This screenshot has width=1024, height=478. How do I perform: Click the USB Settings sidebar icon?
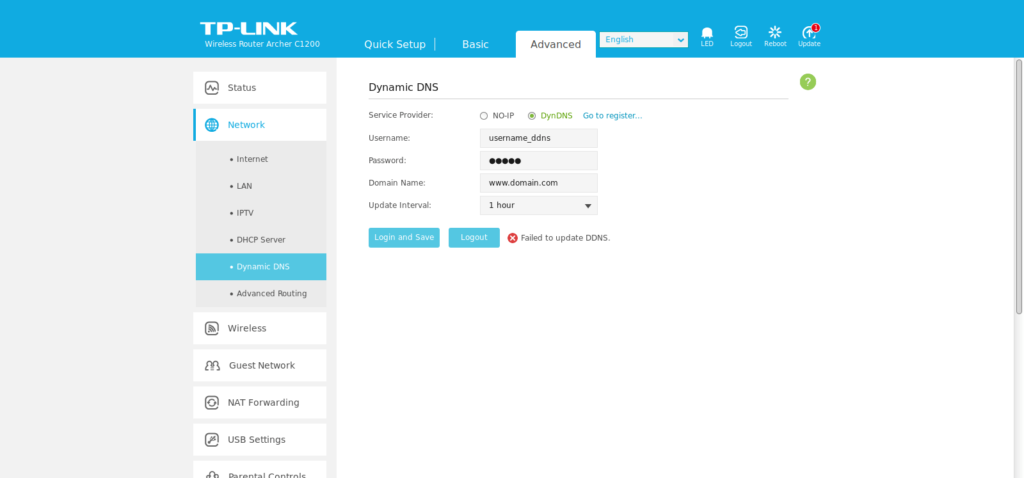[x=212, y=439]
